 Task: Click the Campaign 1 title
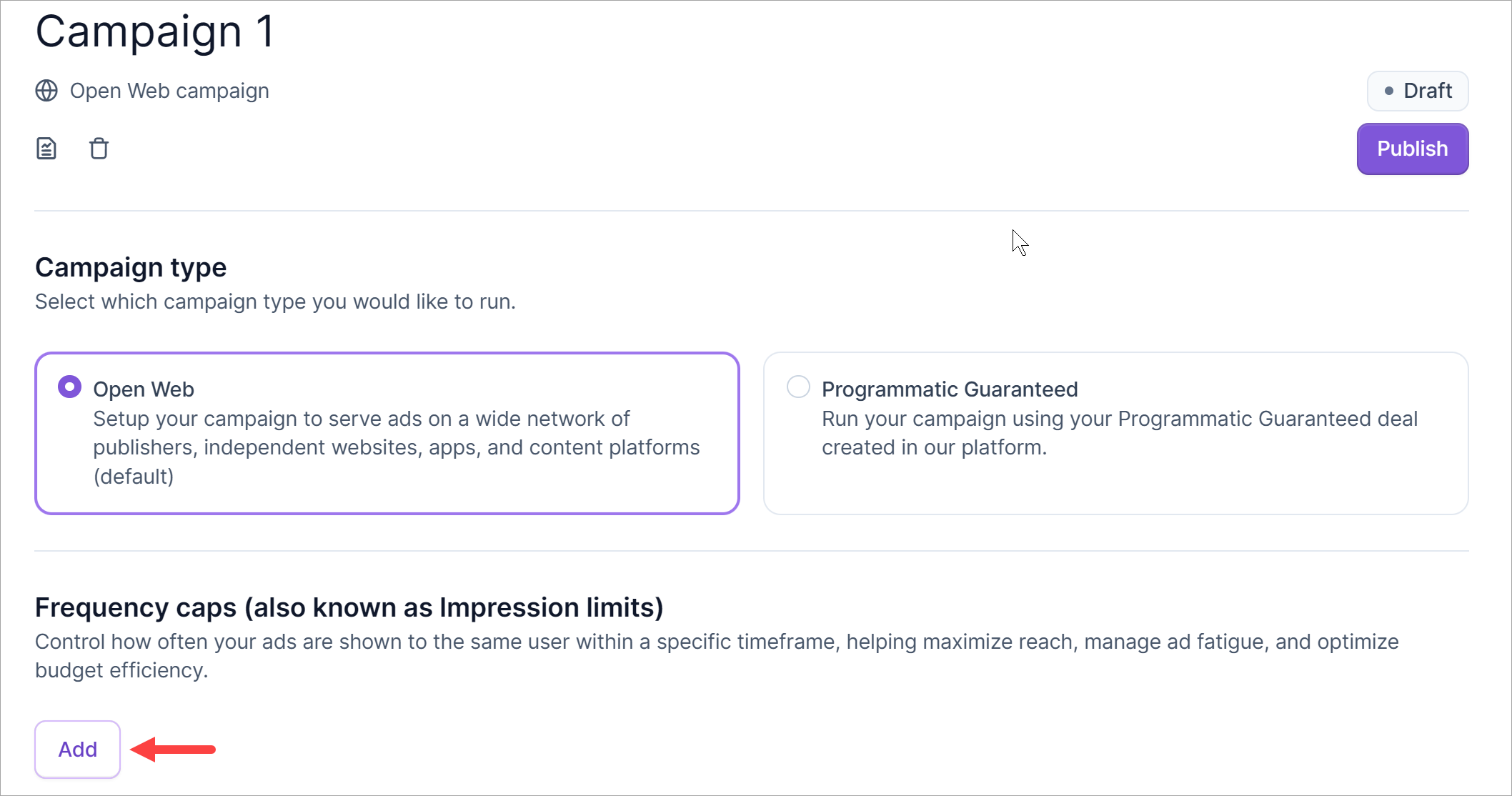155,31
